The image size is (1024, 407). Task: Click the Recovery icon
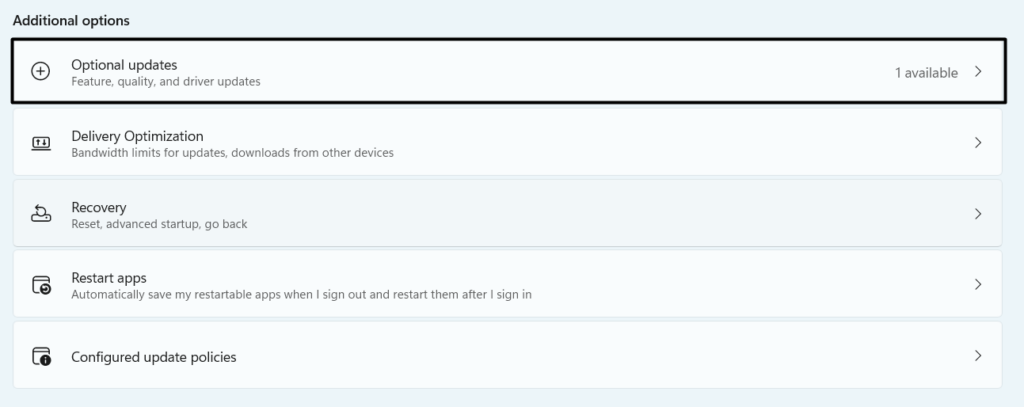(x=41, y=214)
